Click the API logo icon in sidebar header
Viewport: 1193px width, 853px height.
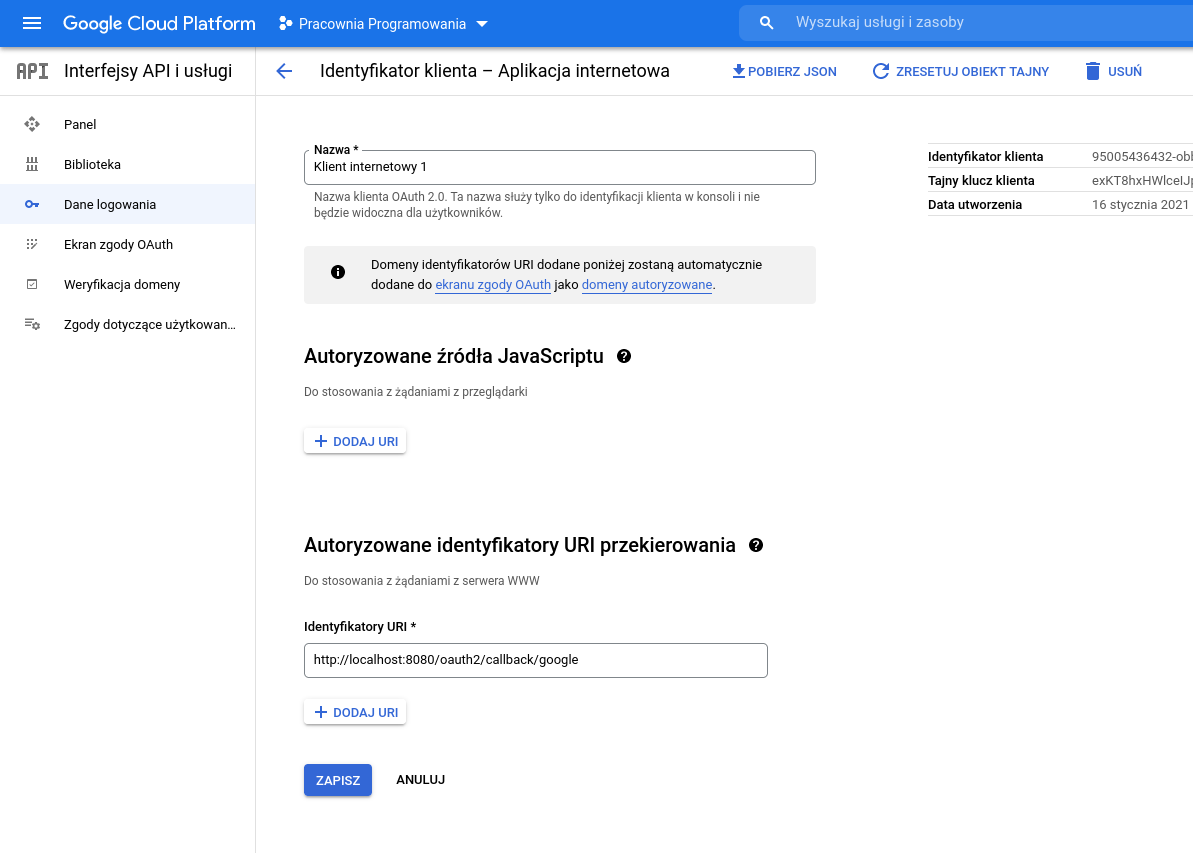click(32, 71)
